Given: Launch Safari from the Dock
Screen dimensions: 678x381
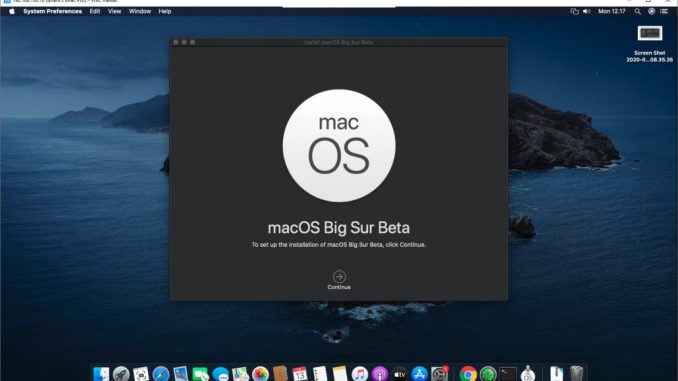Looking at the screenshot, I should point(161,374).
